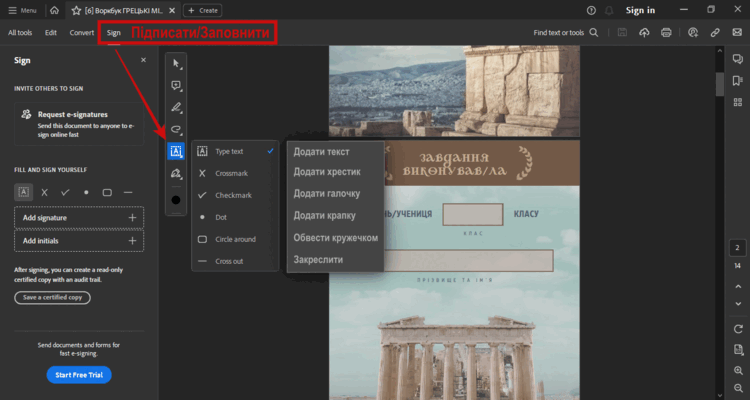Expand Add initials with plus
The image size is (750, 400).
(x=132, y=241)
